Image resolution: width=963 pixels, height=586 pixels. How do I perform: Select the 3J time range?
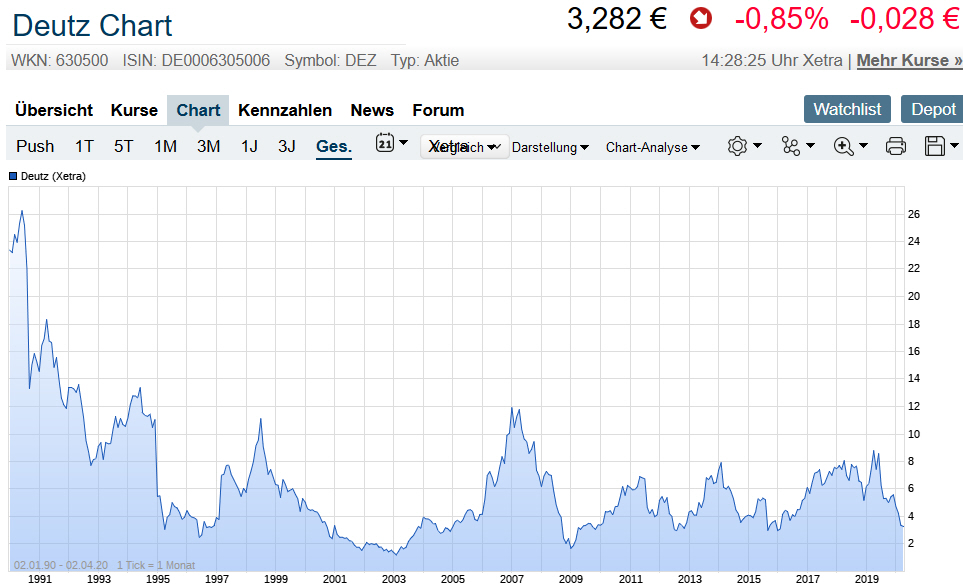pos(287,146)
